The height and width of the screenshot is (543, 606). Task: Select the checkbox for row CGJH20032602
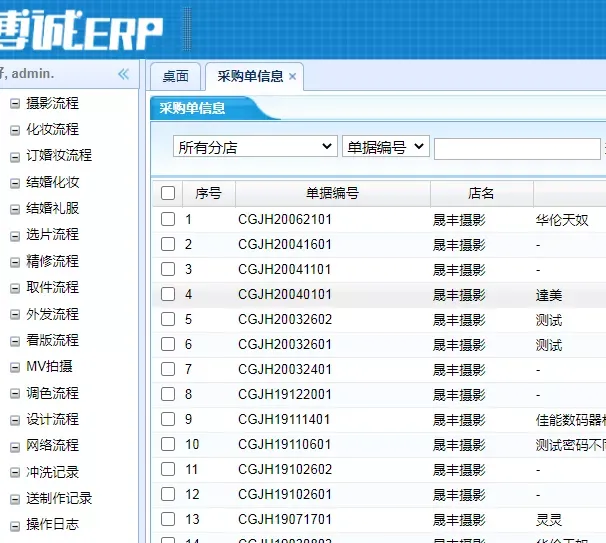168,320
